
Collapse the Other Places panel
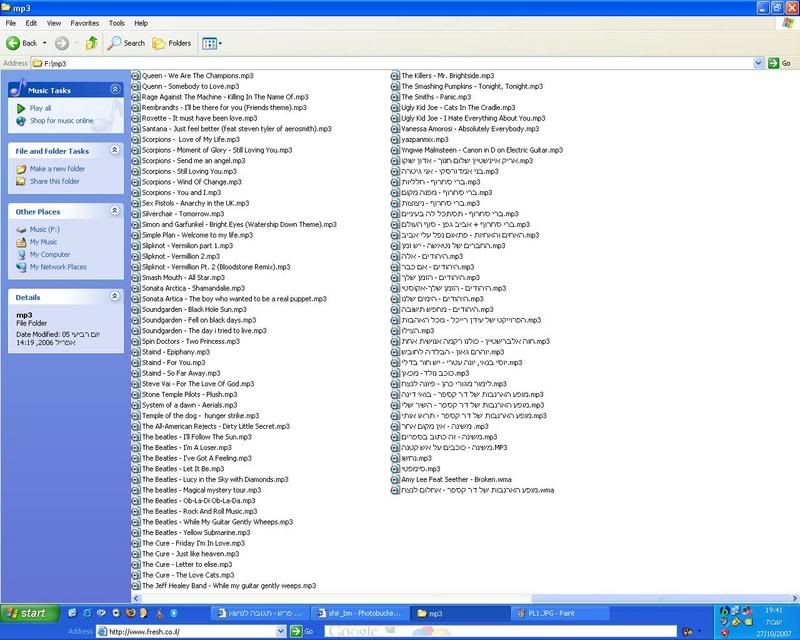coord(115,211)
